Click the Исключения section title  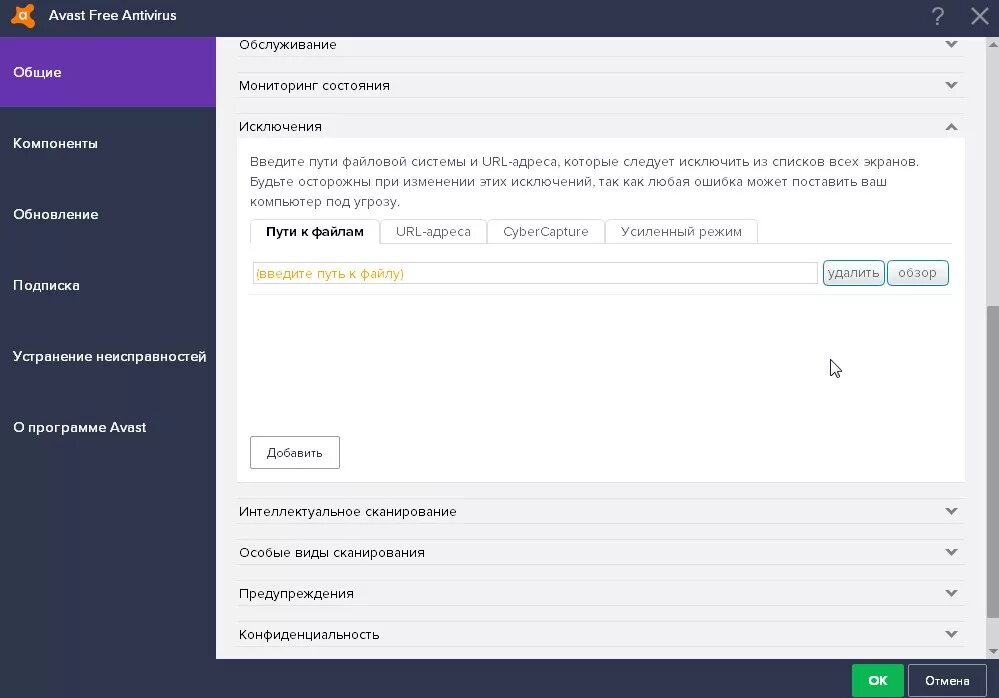(x=280, y=127)
